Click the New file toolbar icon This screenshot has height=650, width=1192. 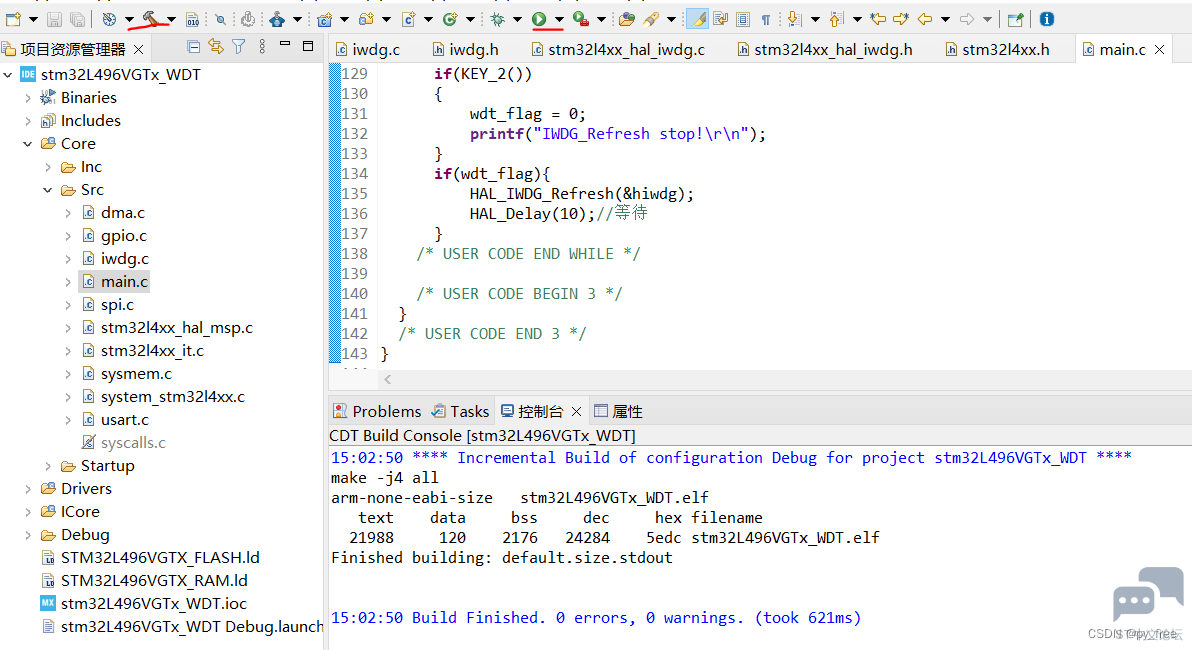(13, 19)
